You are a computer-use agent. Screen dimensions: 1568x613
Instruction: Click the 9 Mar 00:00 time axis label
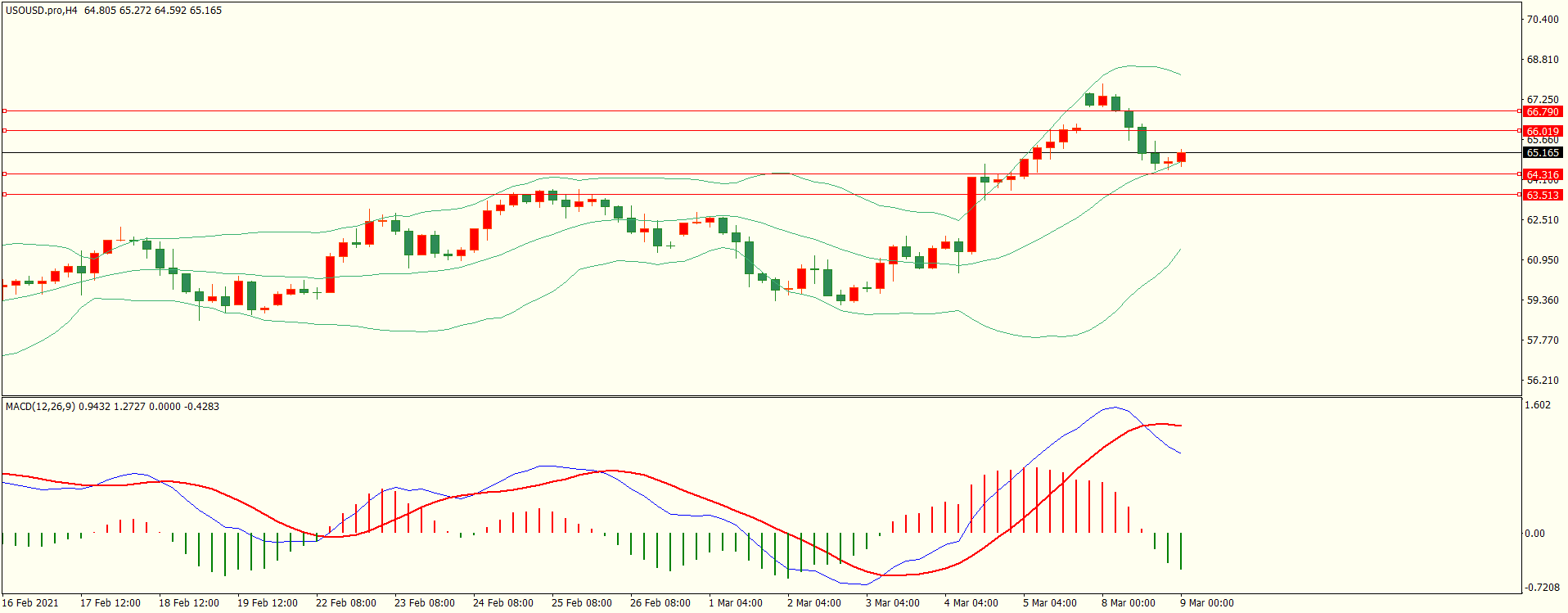(x=1206, y=603)
